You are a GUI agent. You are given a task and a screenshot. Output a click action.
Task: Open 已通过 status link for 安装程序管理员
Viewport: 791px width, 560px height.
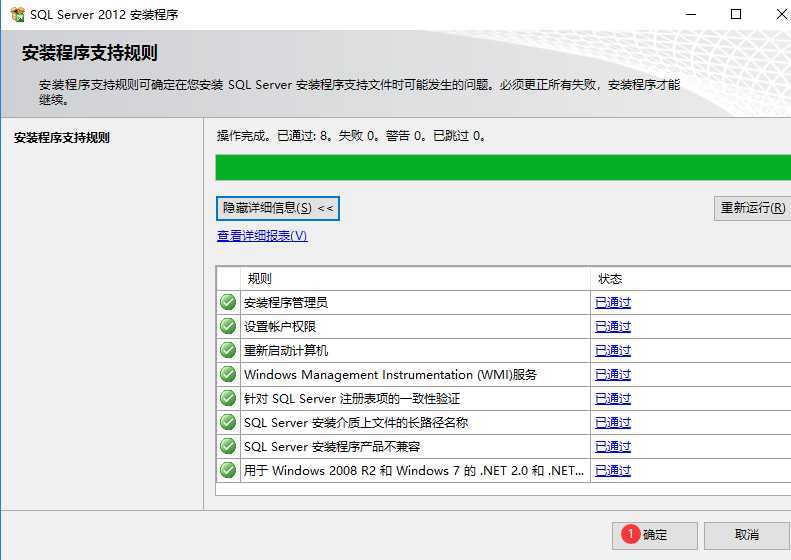pyautogui.click(x=613, y=303)
